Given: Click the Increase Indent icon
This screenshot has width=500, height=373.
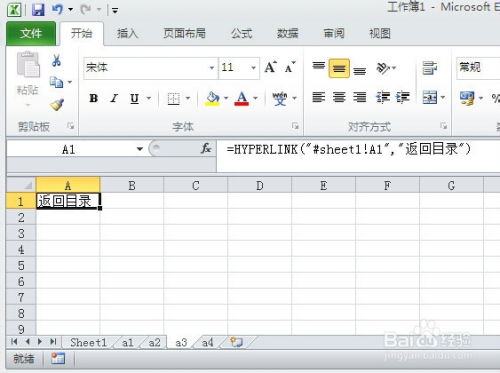Looking at the screenshot, I should pyautogui.click(x=403, y=97).
